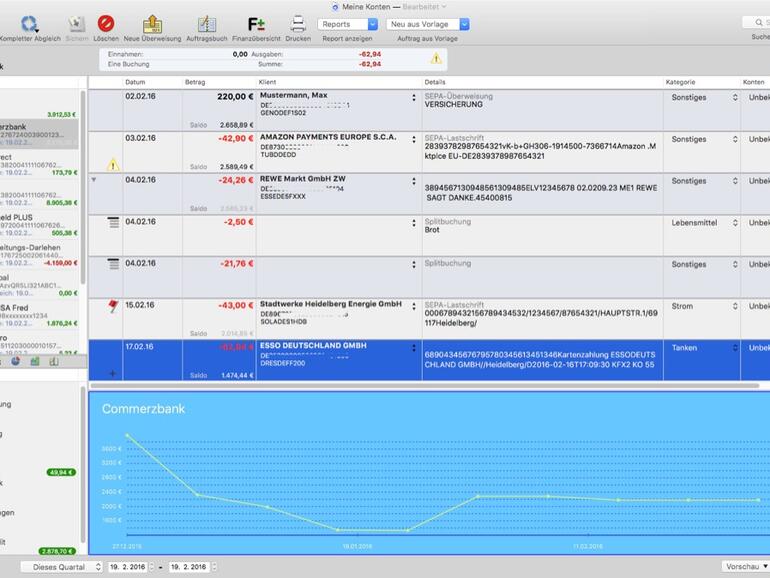The width and height of the screenshot is (770, 578).
Task: Click warning icon on the Amazon transaction
Action: (113, 164)
